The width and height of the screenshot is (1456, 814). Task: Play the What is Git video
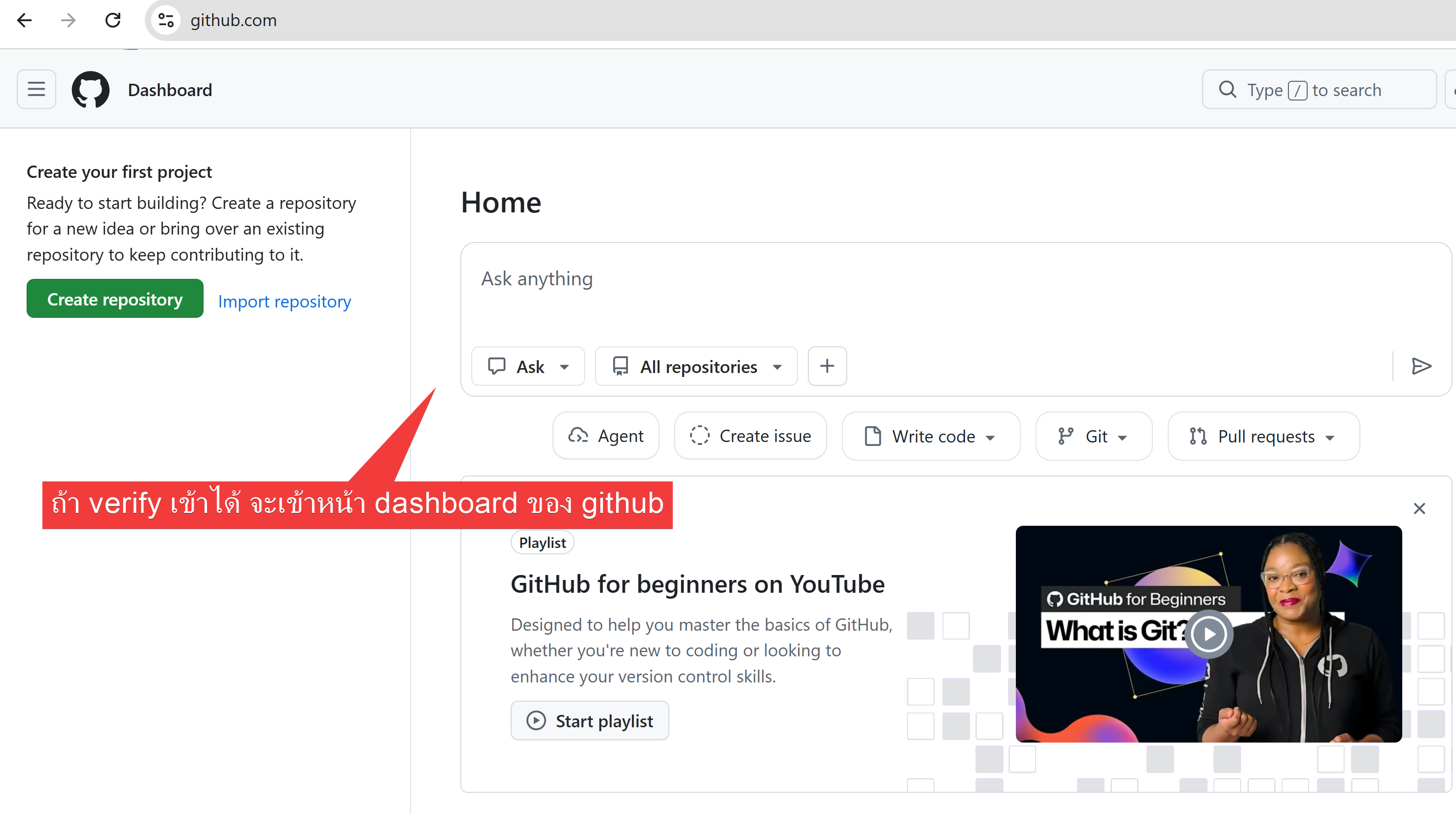pos(1209,633)
